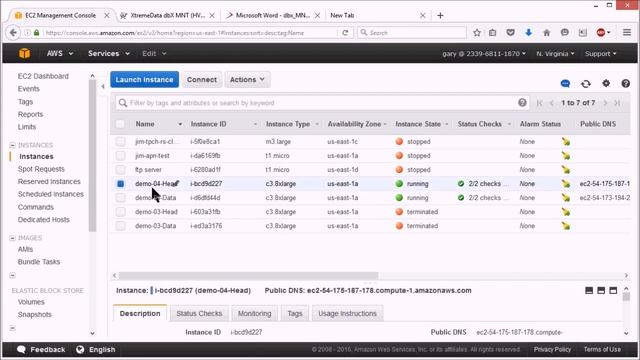The width and height of the screenshot is (640, 360).
Task: Click the Launch Instance button
Action: point(144,80)
